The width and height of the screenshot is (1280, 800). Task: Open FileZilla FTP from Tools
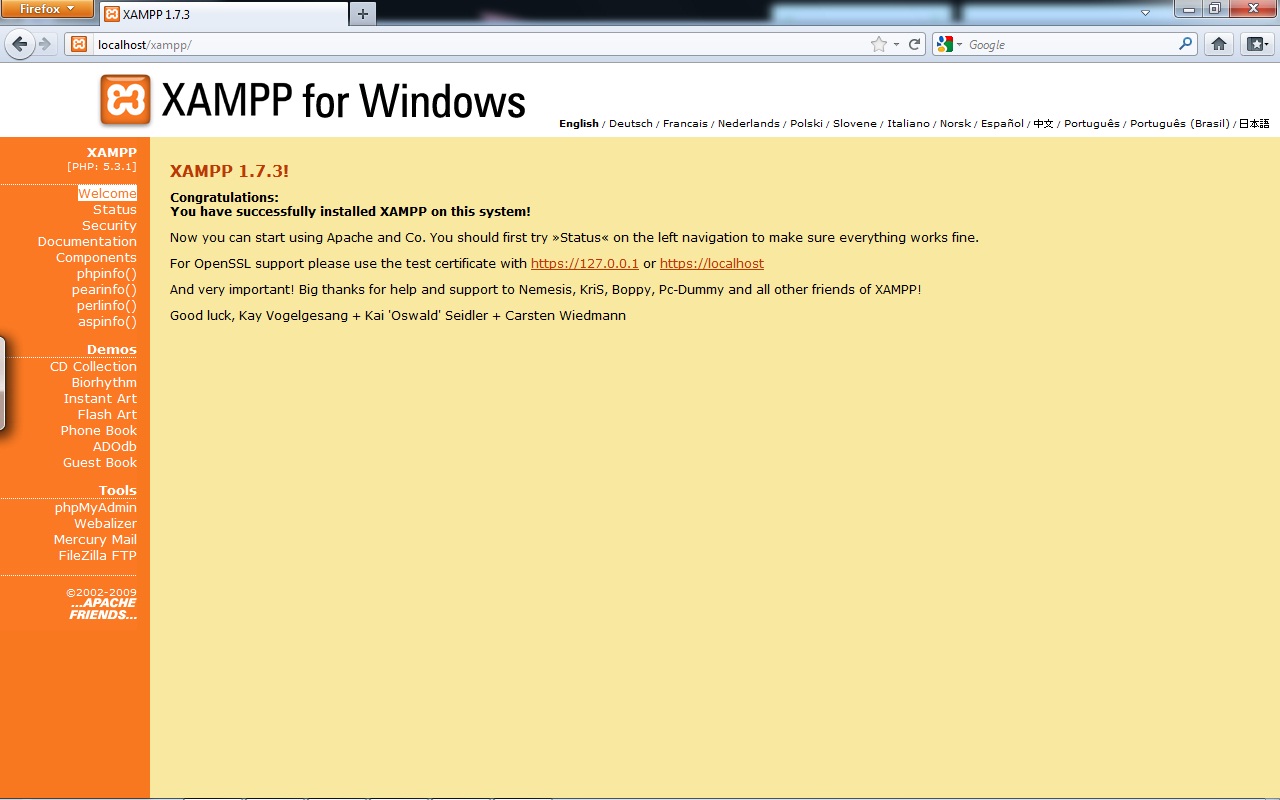click(97, 555)
